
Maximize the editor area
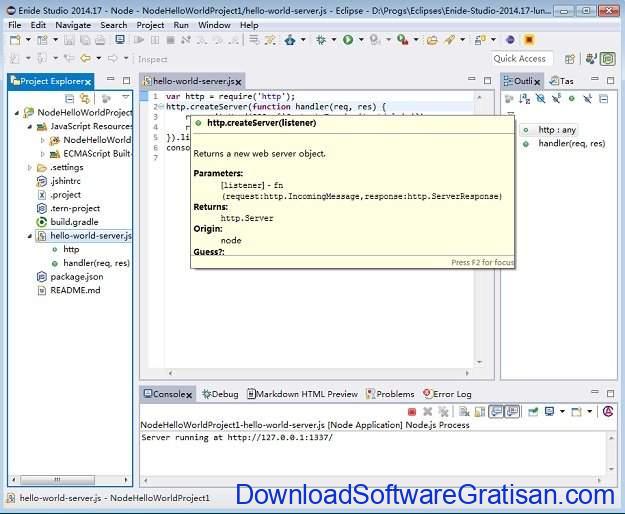[x=487, y=80]
